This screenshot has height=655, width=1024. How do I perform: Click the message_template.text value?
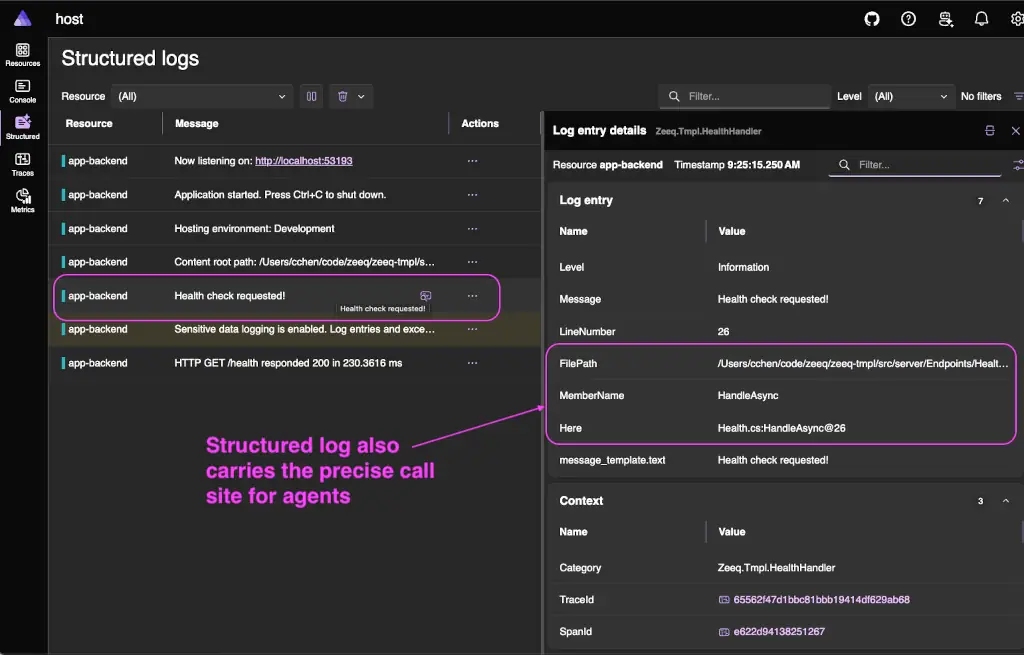click(773, 460)
